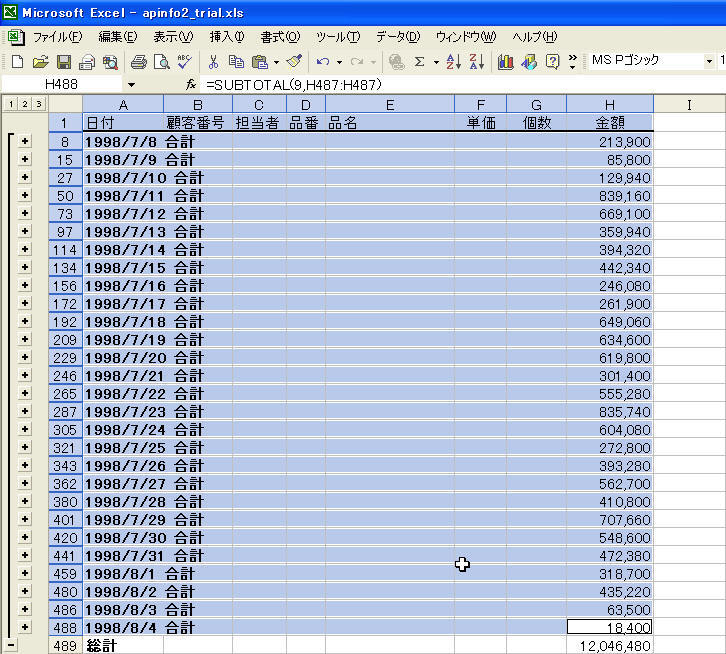The width and height of the screenshot is (726, 654).
Task: Sort ascending with the A-Z icon
Action: coord(453,62)
